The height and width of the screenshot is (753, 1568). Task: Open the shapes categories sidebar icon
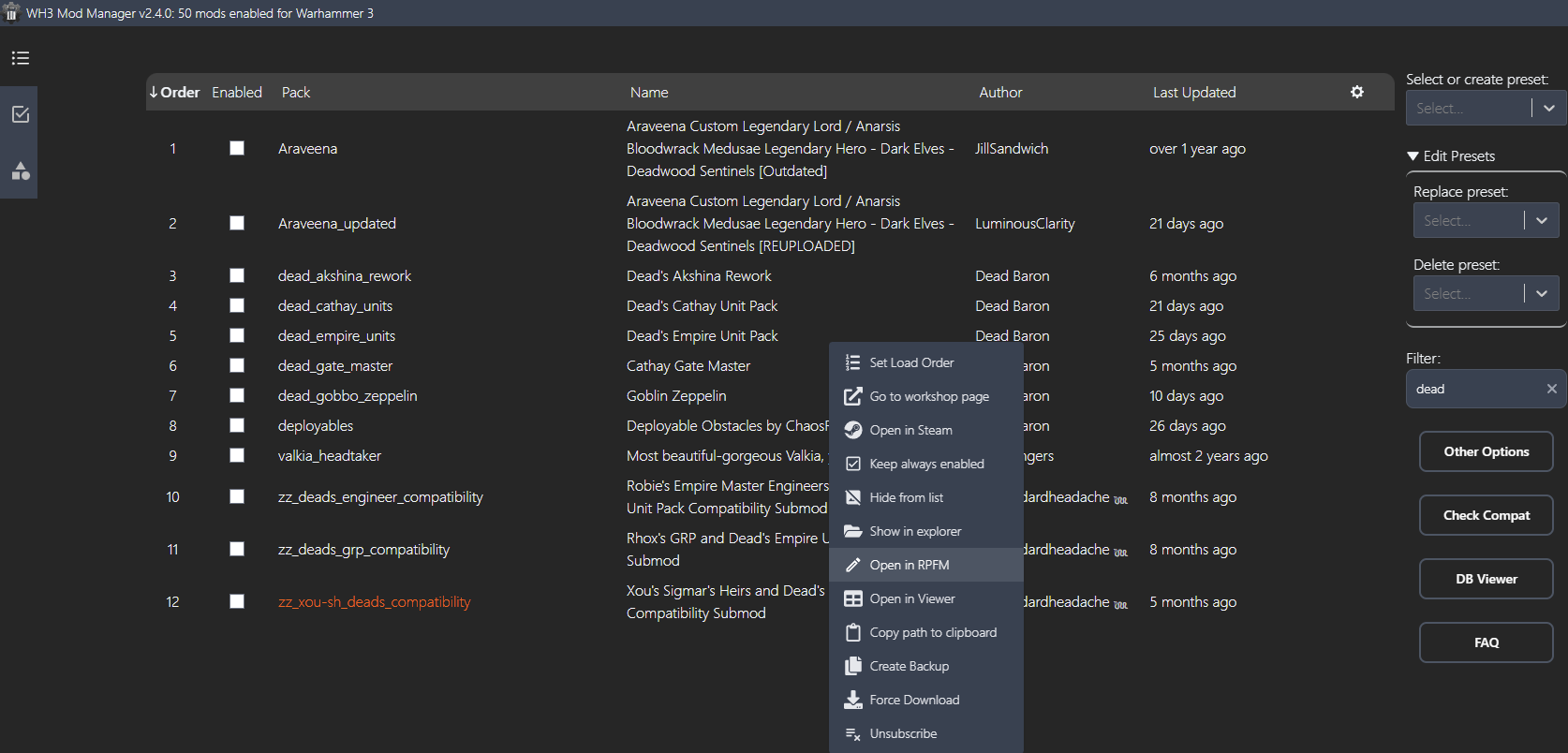21,170
